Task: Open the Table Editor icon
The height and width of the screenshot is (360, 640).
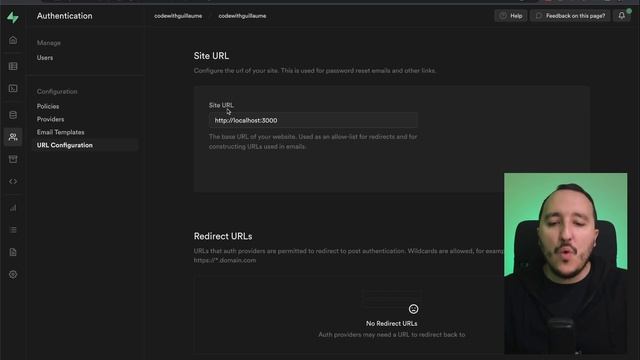Action: (13, 66)
